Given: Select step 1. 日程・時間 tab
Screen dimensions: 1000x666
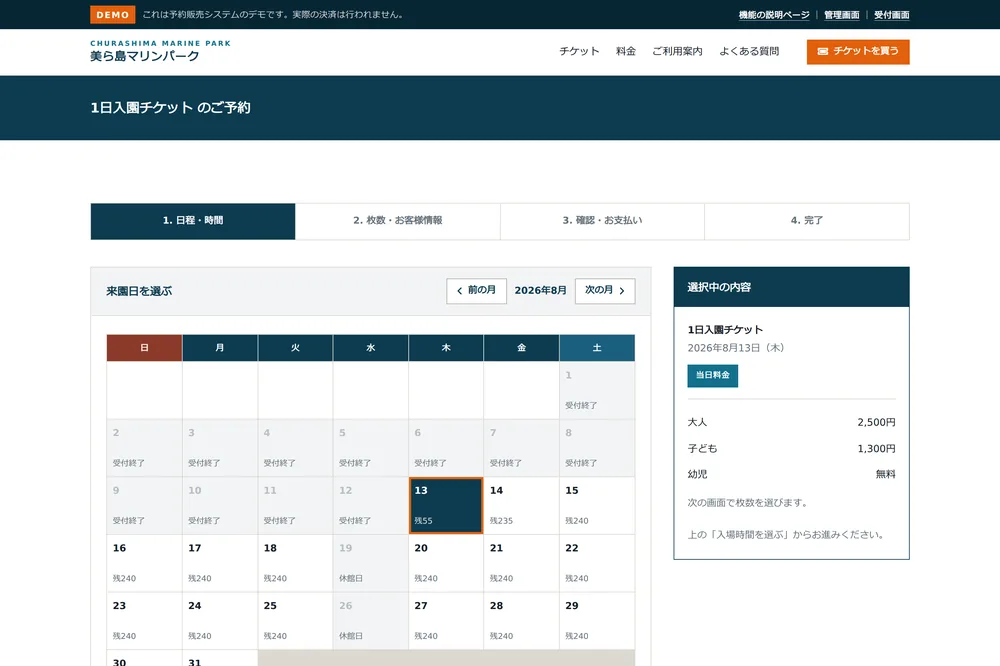Looking at the screenshot, I should [x=193, y=221].
